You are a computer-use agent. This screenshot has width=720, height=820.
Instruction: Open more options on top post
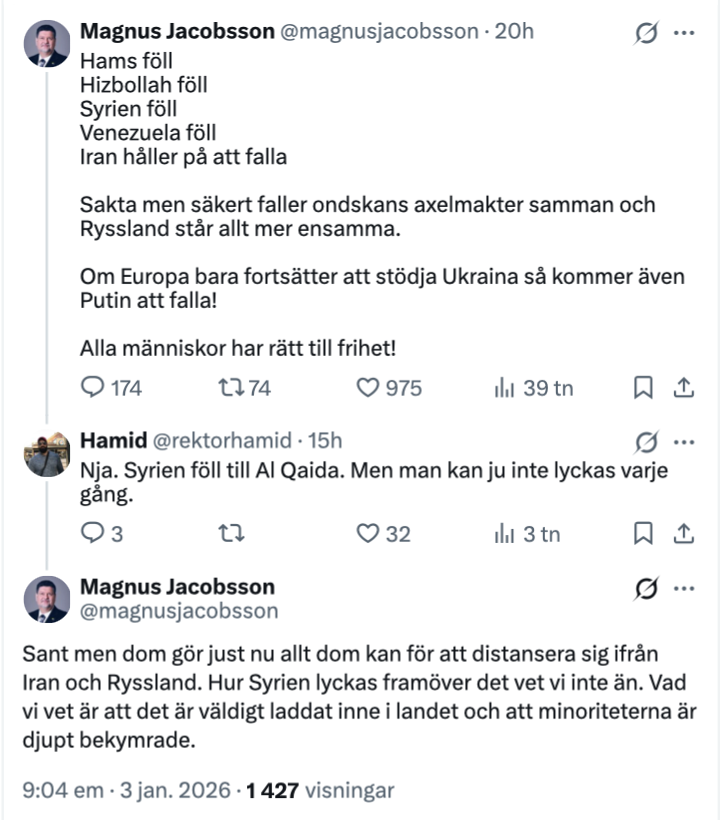(x=685, y=33)
